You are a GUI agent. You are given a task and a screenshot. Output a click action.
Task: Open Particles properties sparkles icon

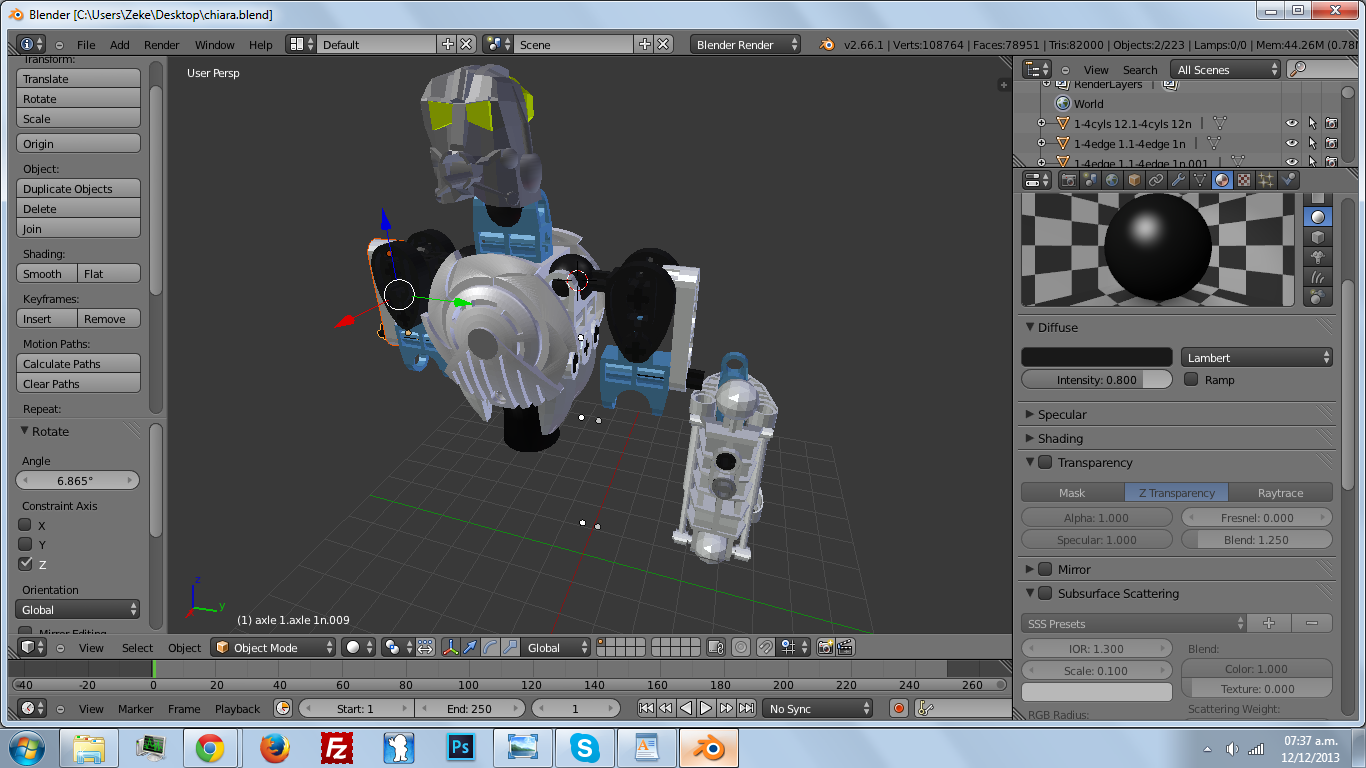1265,181
